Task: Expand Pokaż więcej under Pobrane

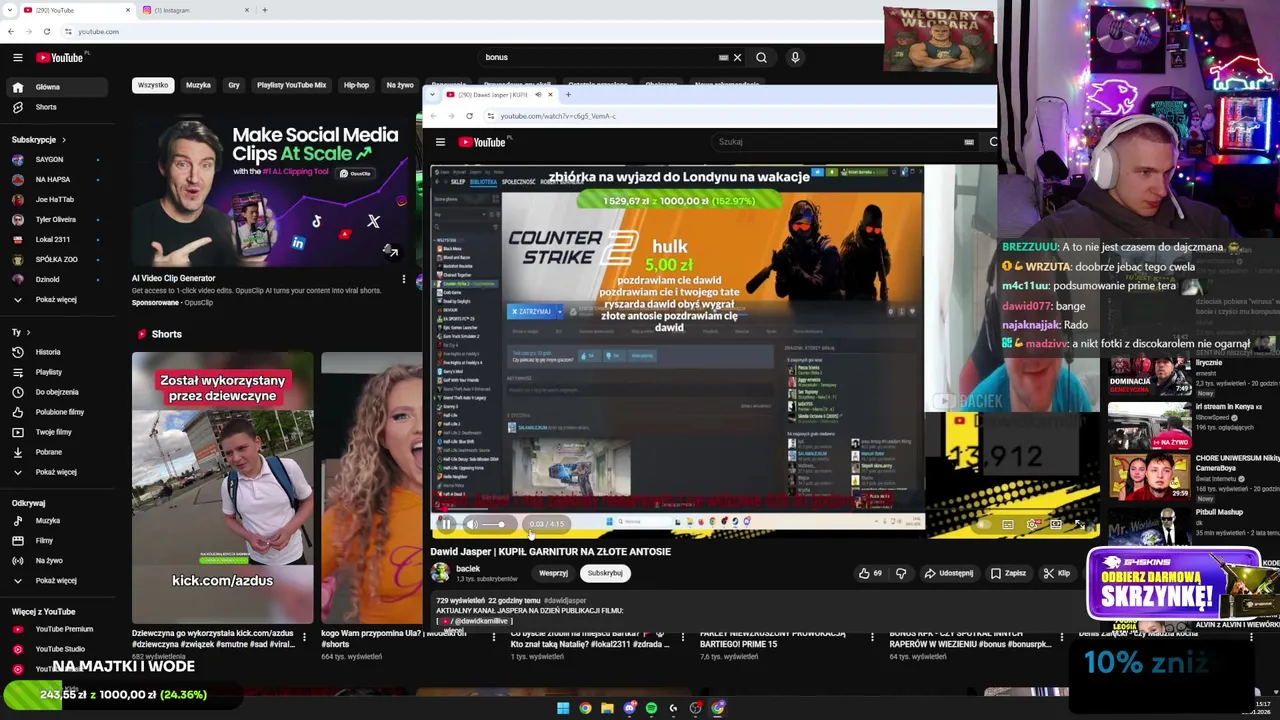Action: point(55,472)
